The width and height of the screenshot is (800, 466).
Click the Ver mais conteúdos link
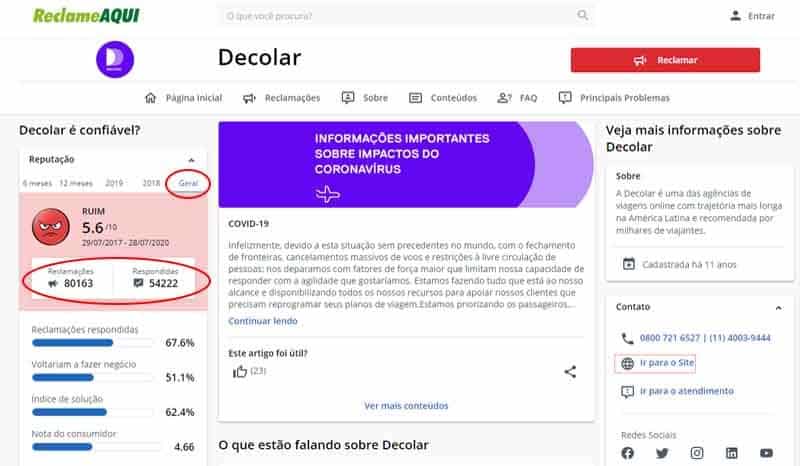(406, 406)
